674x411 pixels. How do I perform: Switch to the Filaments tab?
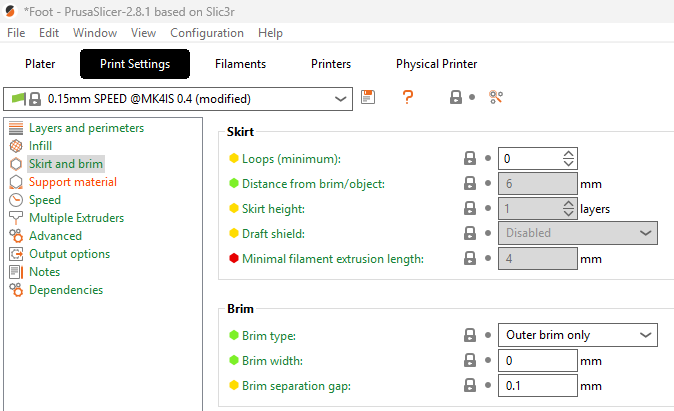point(240,64)
